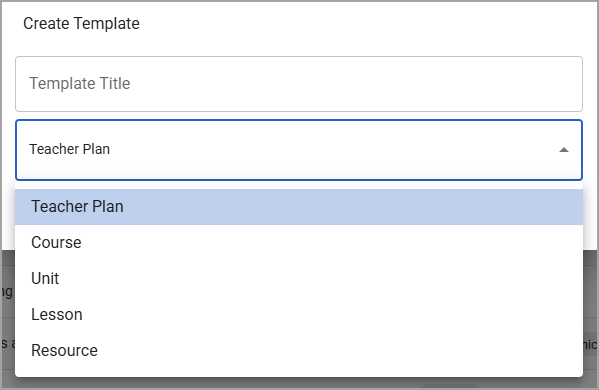Image resolution: width=599 pixels, height=390 pixels.
Task: Select the highlighted Teacher Plan option
Action: click(299, 207)
